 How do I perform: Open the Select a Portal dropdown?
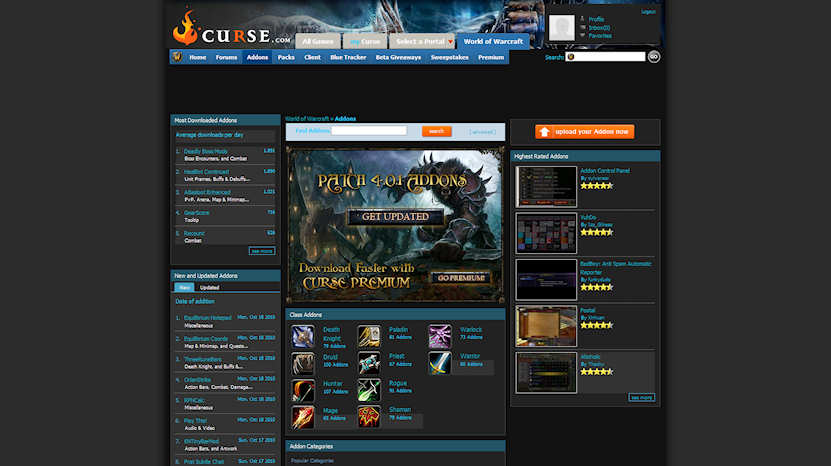point(422,41)
